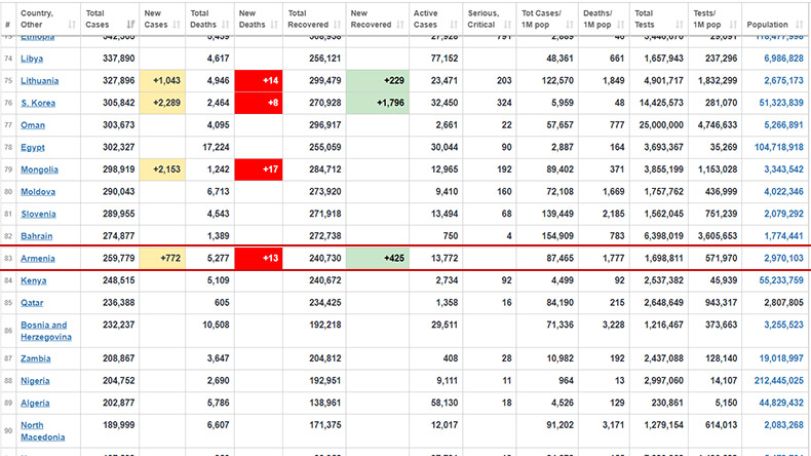
Task: Click Bosnia population link 3,255,523
Action: tap(784, 325)
